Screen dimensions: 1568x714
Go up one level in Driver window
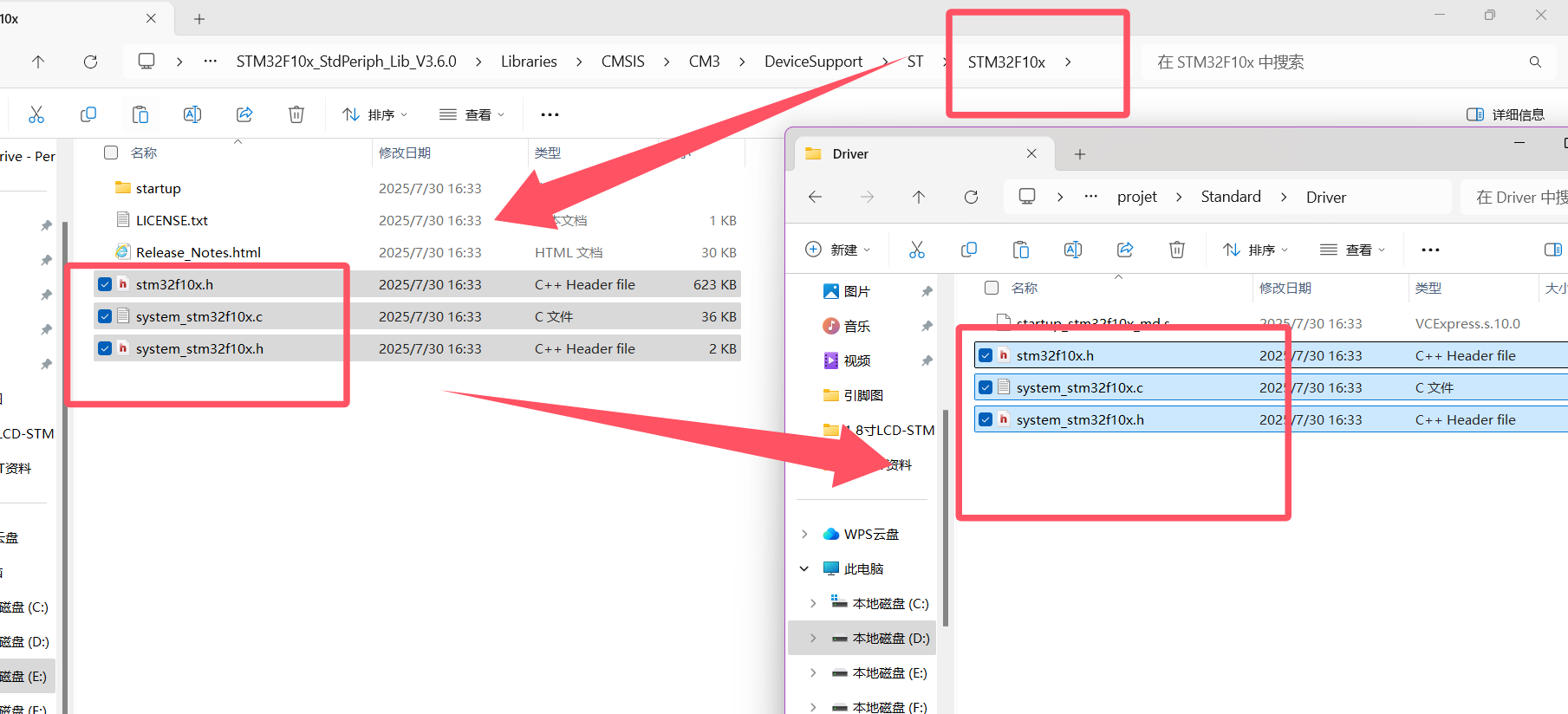pyautogui.click(x=919, y=197)
